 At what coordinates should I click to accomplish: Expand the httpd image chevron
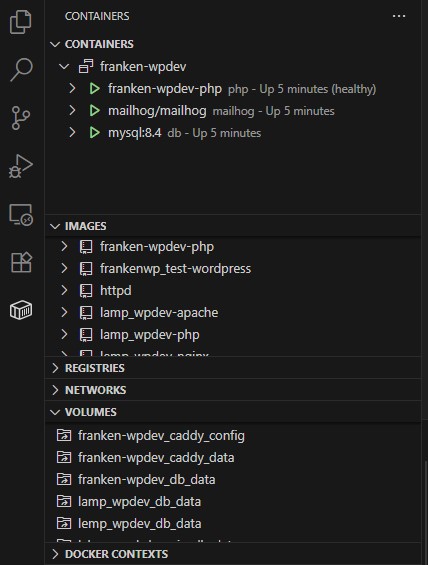[64, 291]
